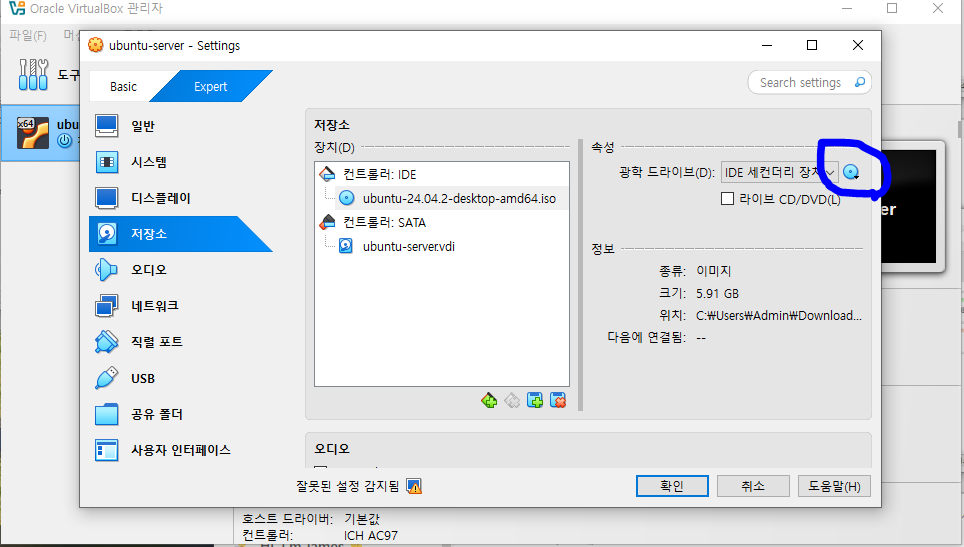The image size is (964, 547).
Task: Click the remove attachment icon below device tree
Action: coord(558,401)
